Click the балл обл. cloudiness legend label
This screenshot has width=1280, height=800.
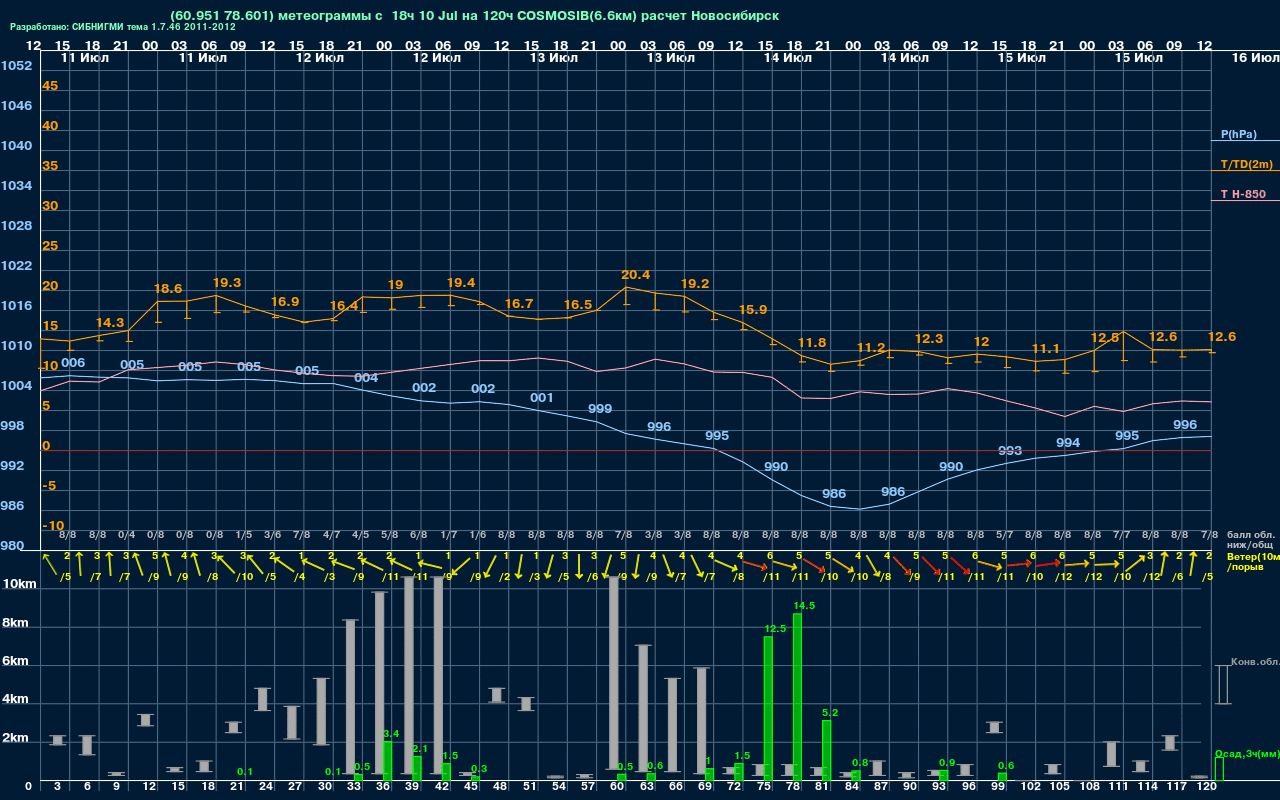point(1251,533)
